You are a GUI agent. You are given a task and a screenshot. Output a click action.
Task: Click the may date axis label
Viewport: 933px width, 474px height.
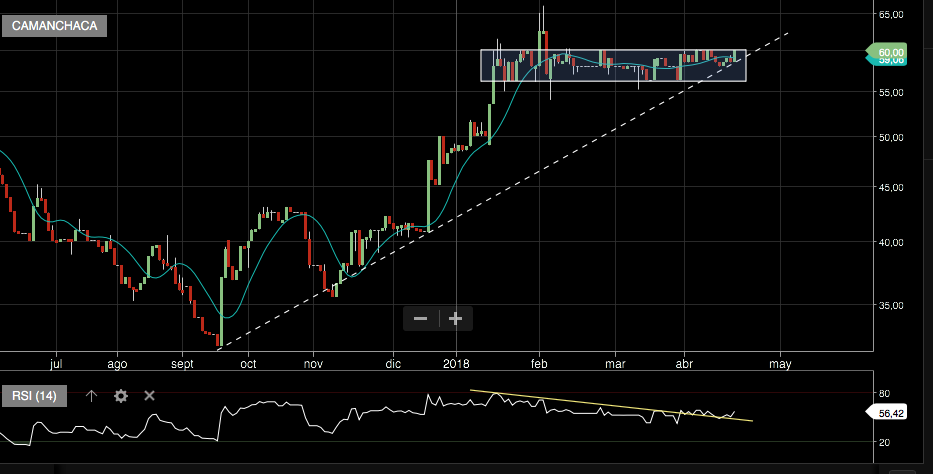(x=780, y=364)
